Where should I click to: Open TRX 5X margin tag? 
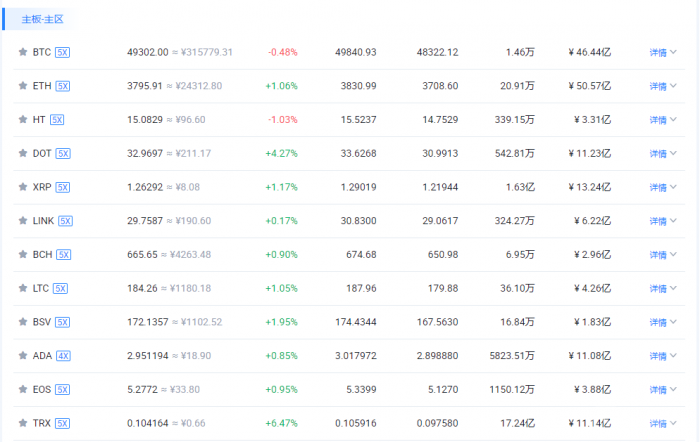[x=62, y=423]
